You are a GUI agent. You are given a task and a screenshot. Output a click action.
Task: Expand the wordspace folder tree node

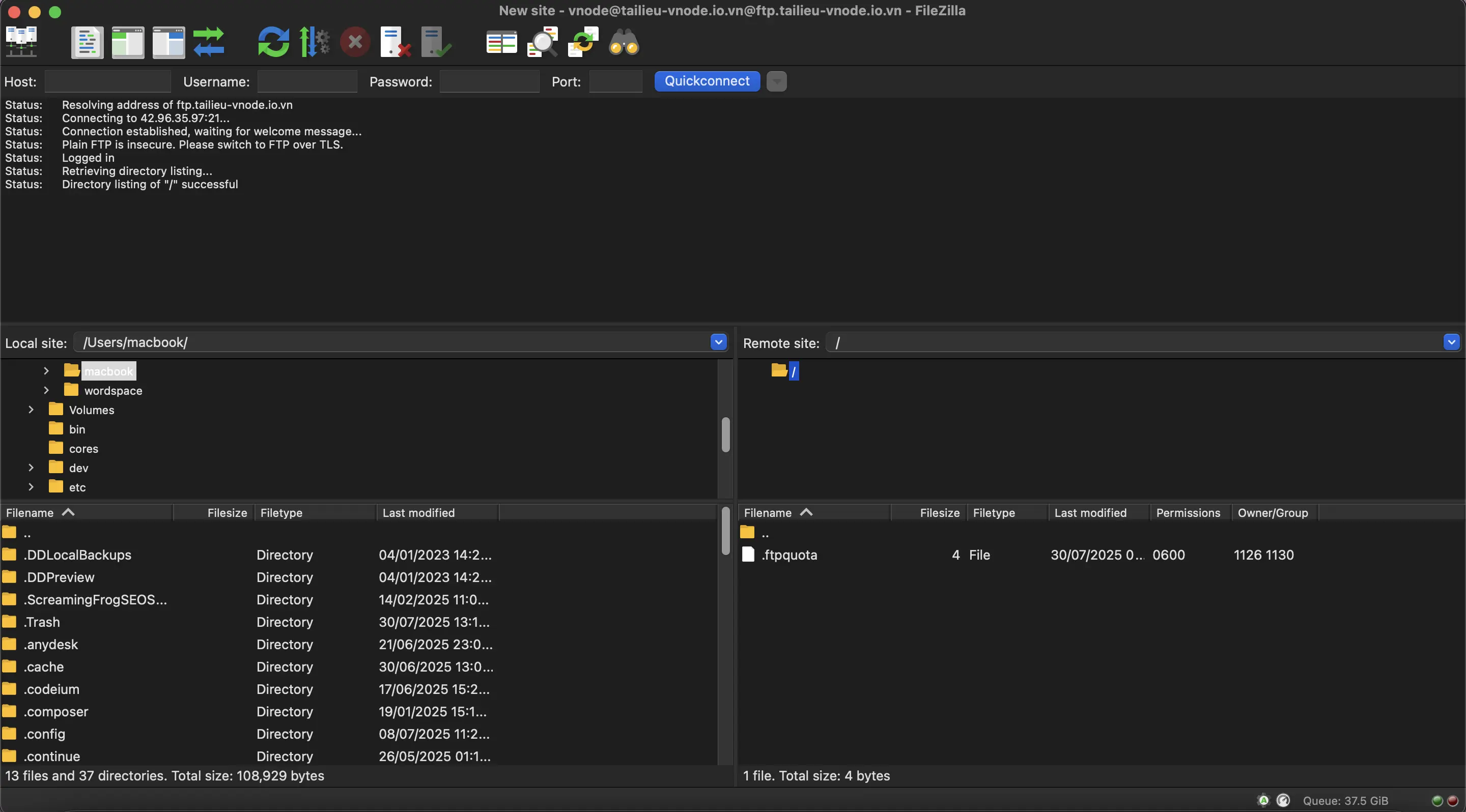click(47, 390)
